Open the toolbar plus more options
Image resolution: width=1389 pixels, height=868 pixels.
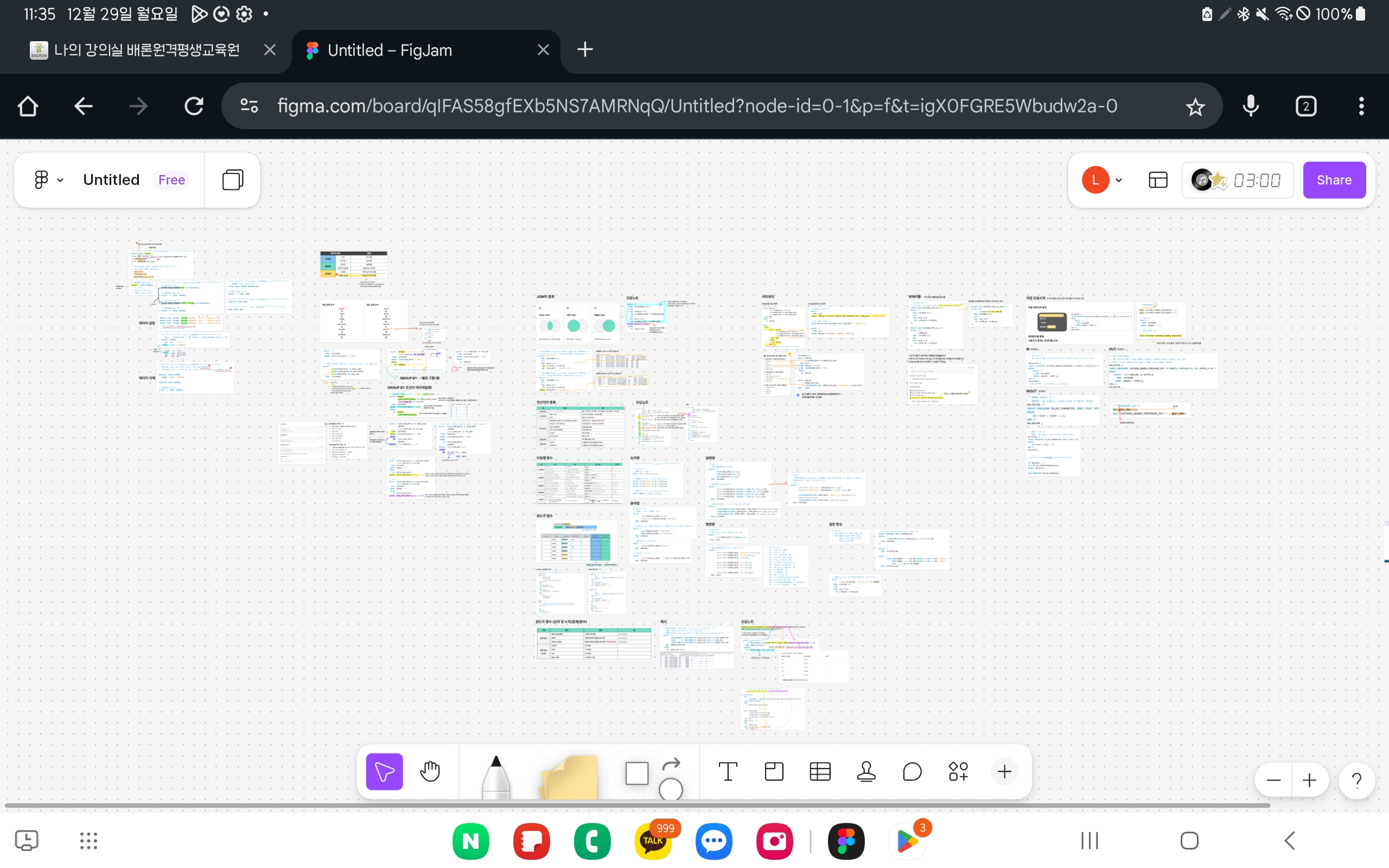[x=1004, y=771]
